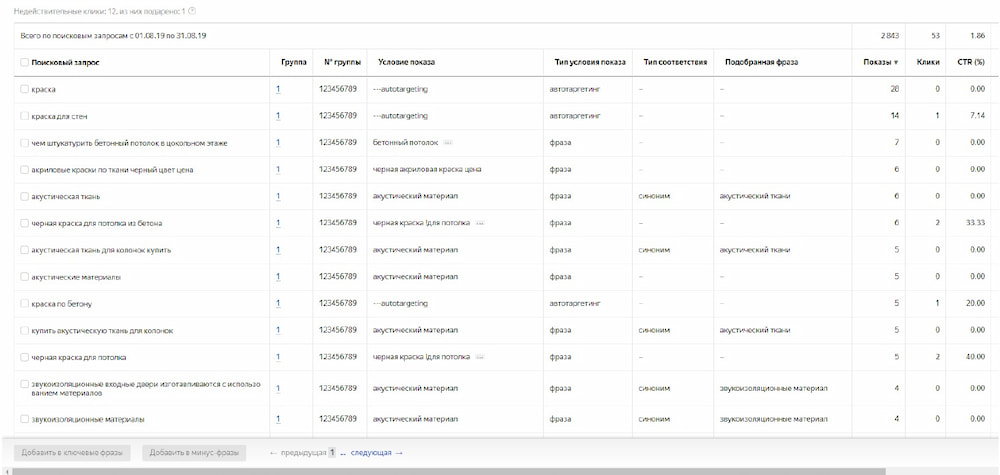Click CTR value '33.33'
1000x475 pixels.
pos(976,223)
